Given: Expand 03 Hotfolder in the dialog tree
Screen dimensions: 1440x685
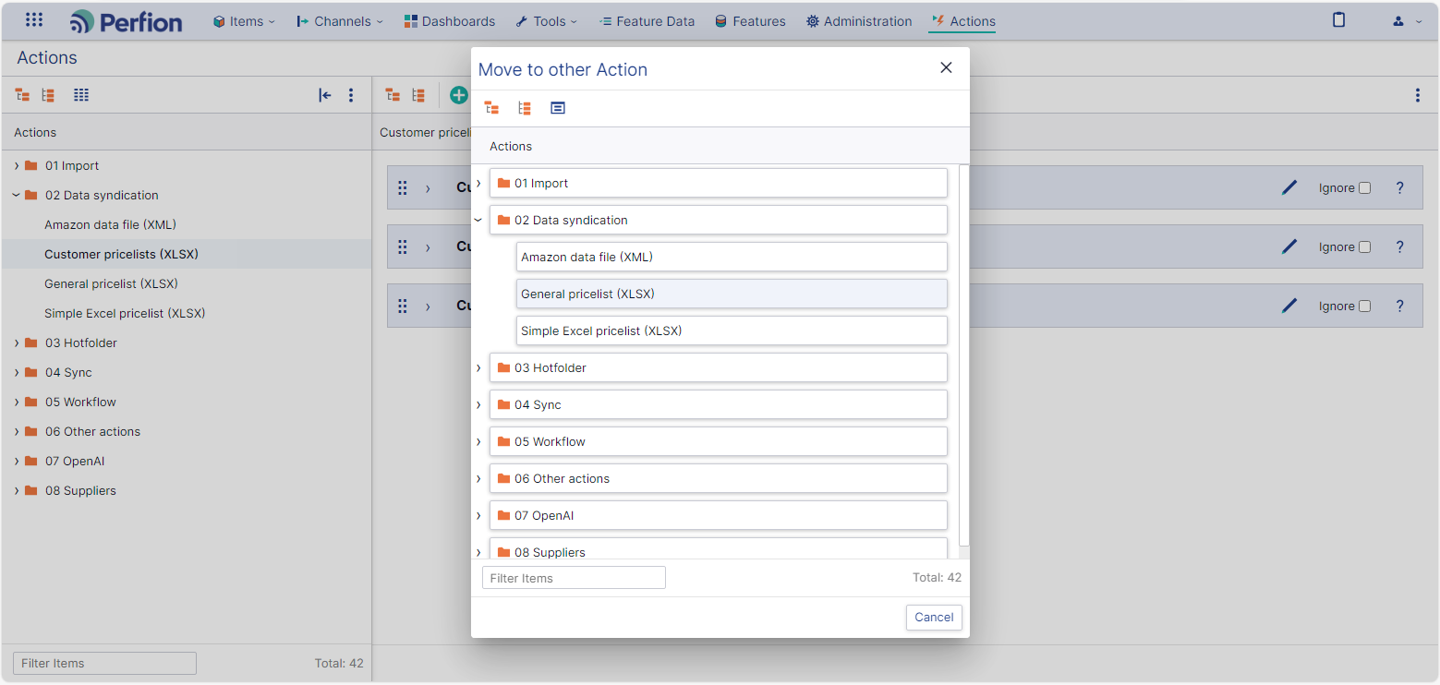Looking at the screenshot, I should (479, 368).
